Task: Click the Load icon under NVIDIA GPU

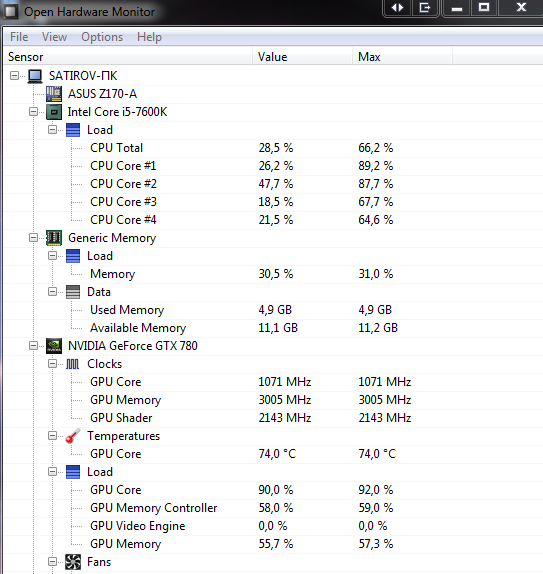Action: point(73,472)
